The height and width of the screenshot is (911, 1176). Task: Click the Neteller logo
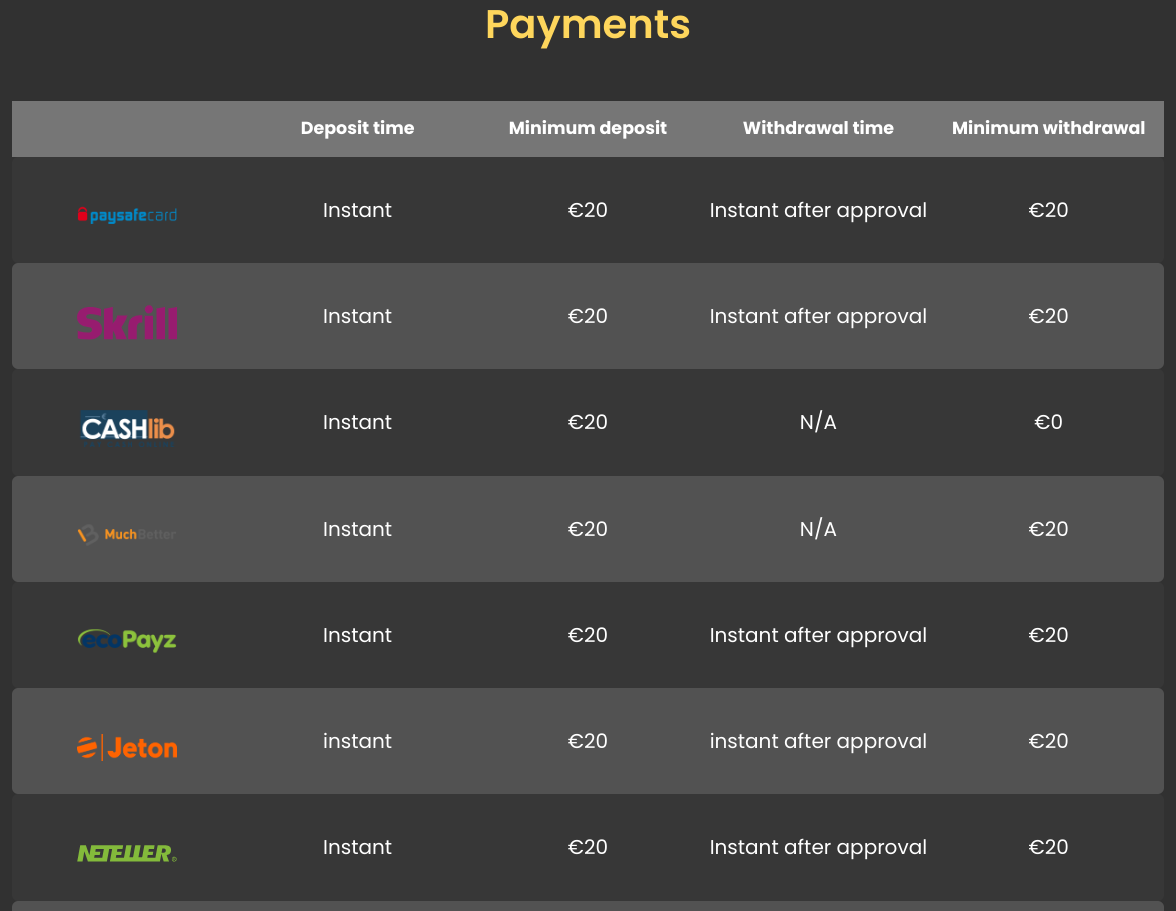click(x=128, y=853)
